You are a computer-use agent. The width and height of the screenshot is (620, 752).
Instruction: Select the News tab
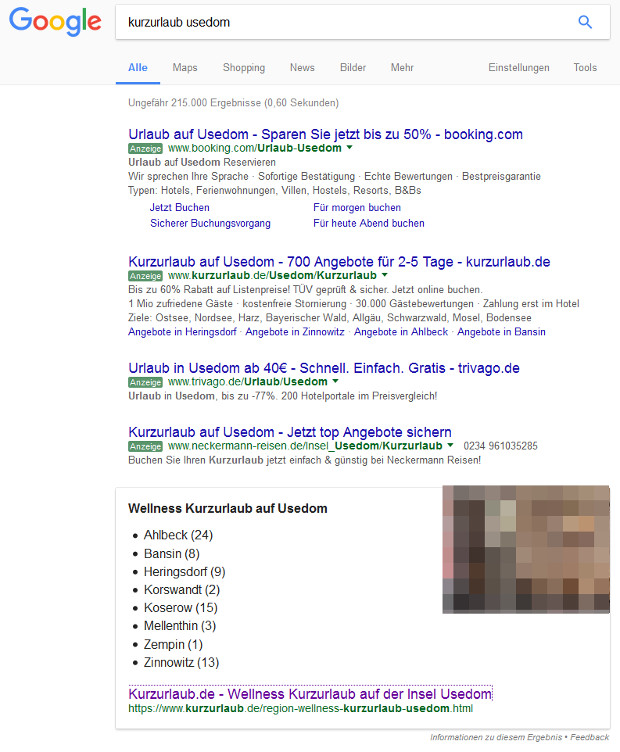(x=302, y=68)
